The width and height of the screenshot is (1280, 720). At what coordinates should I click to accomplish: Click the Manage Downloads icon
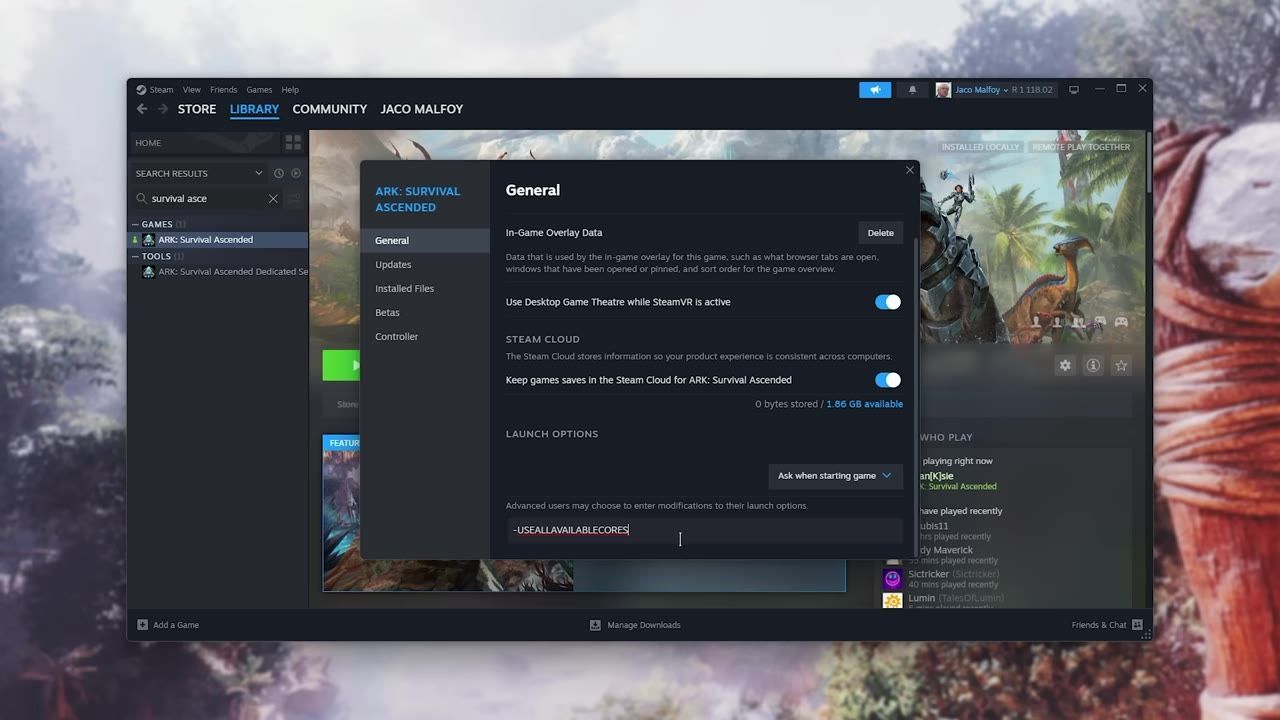point(595,625)
